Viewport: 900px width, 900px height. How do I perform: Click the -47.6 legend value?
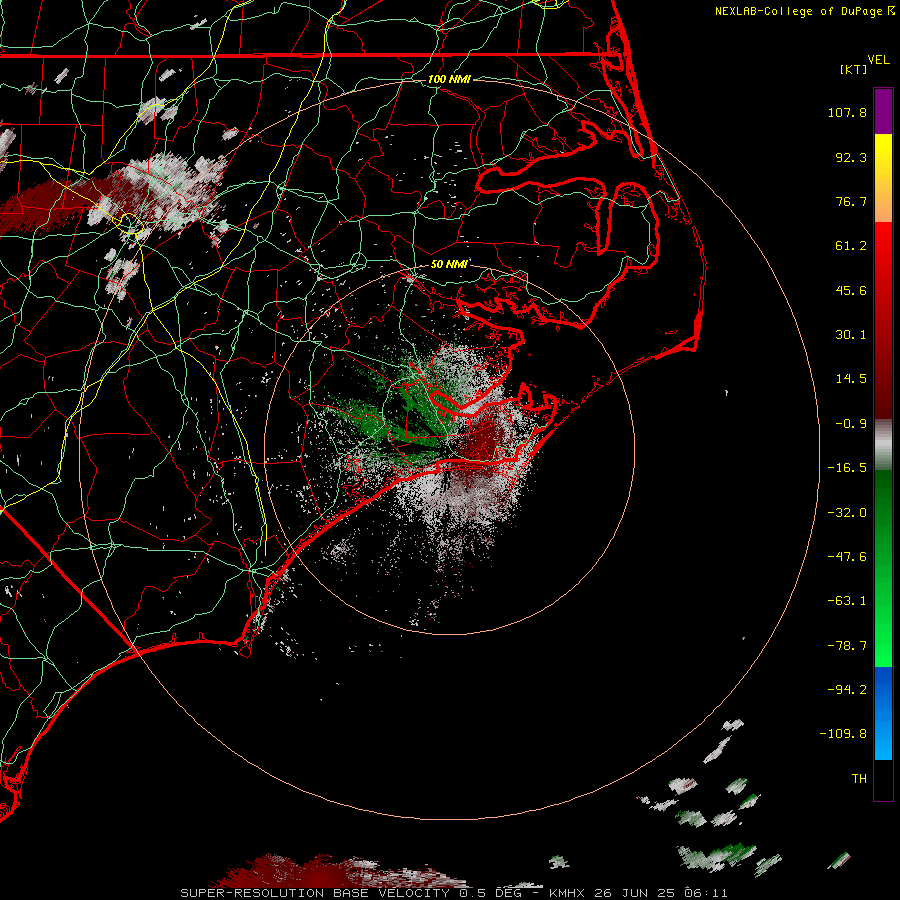coord(847,557)
